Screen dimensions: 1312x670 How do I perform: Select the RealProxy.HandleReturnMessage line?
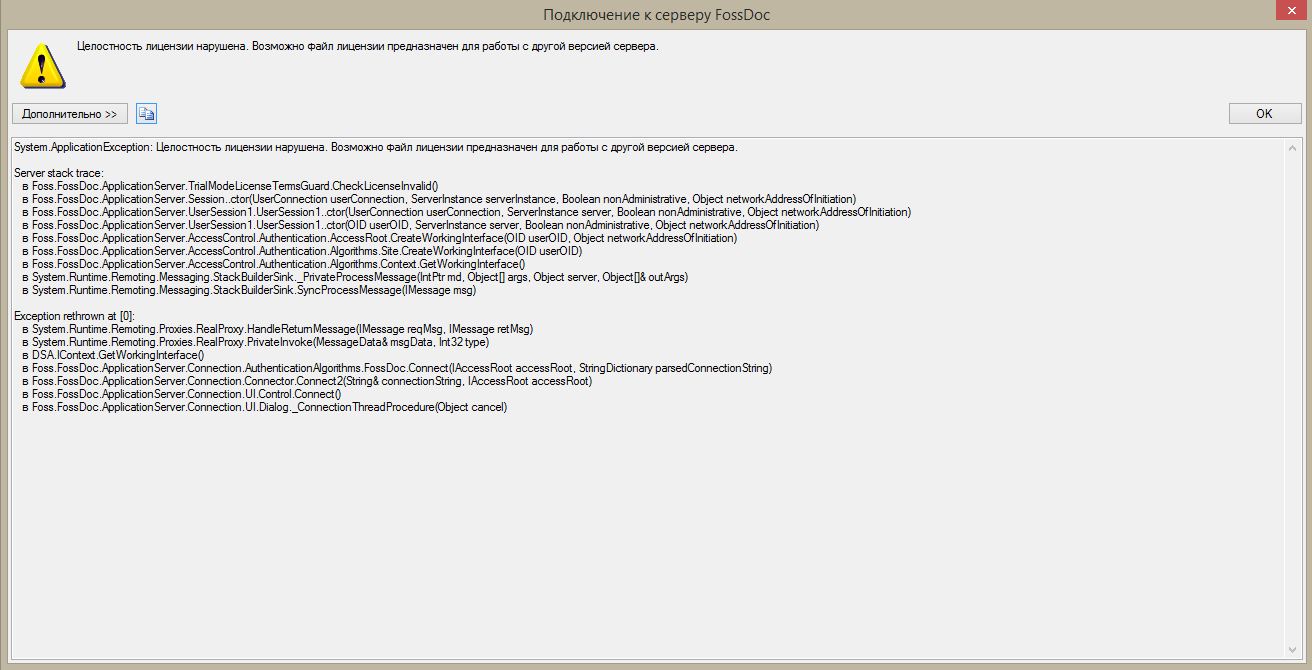(x=278, y=329)
